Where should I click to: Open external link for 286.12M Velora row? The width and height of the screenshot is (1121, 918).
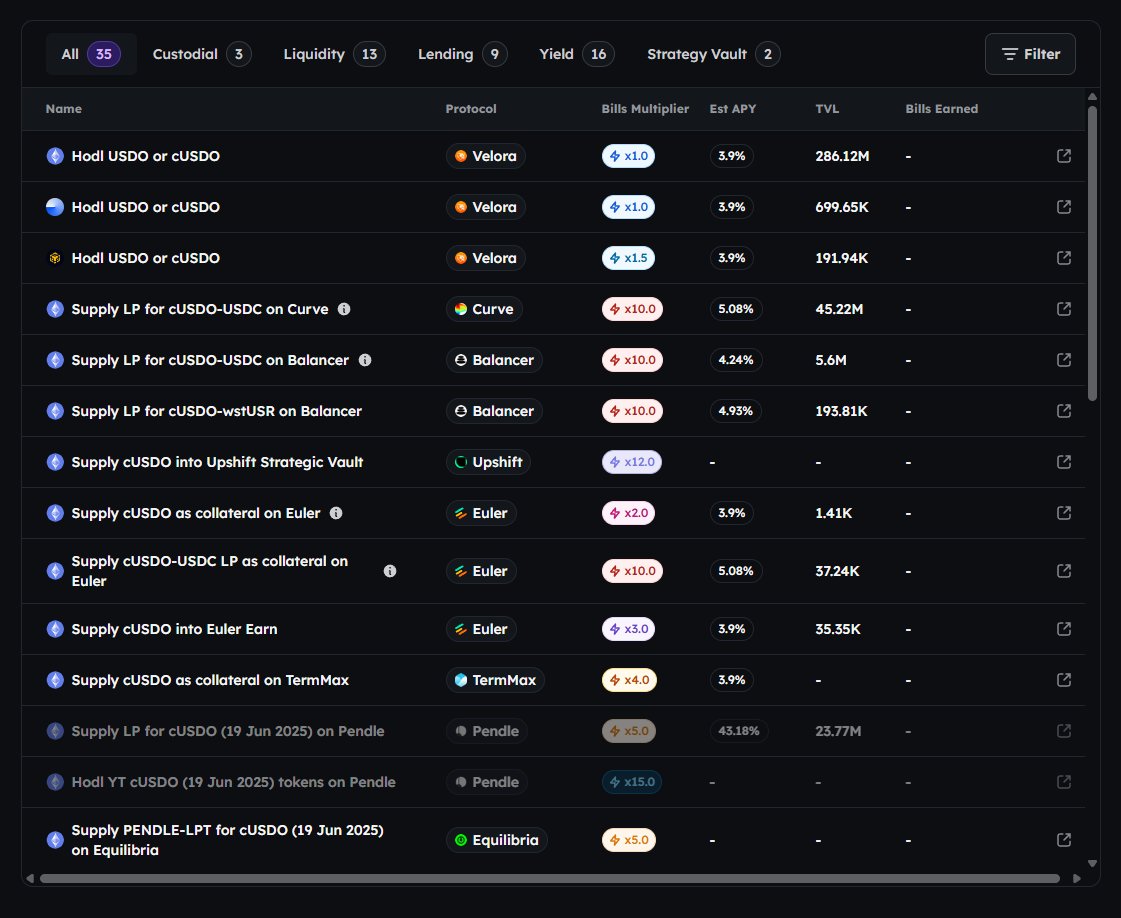point(1064,156)
